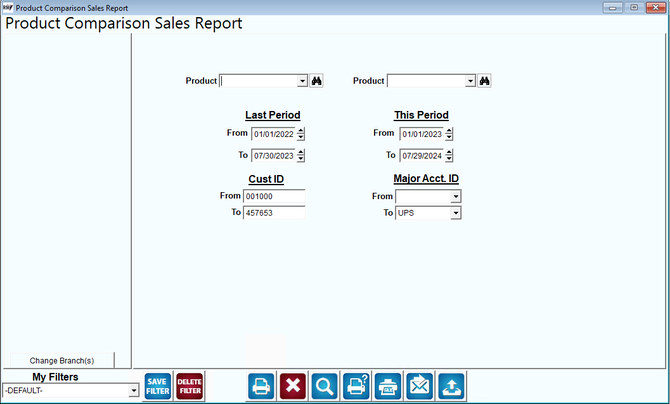Click Last Period From date 01/01/2022

(274, 134)
